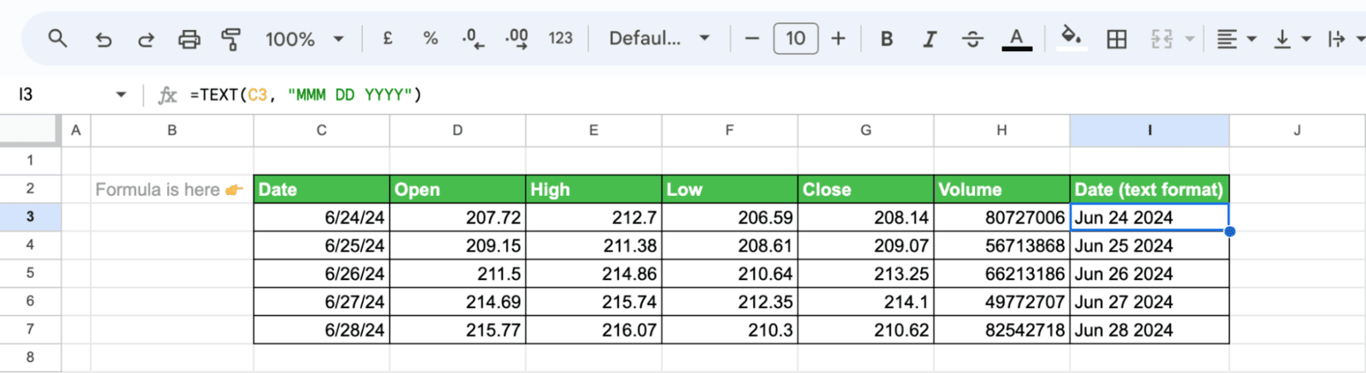Open the text color picker

pyautogui.click(x=1017, y=39)
